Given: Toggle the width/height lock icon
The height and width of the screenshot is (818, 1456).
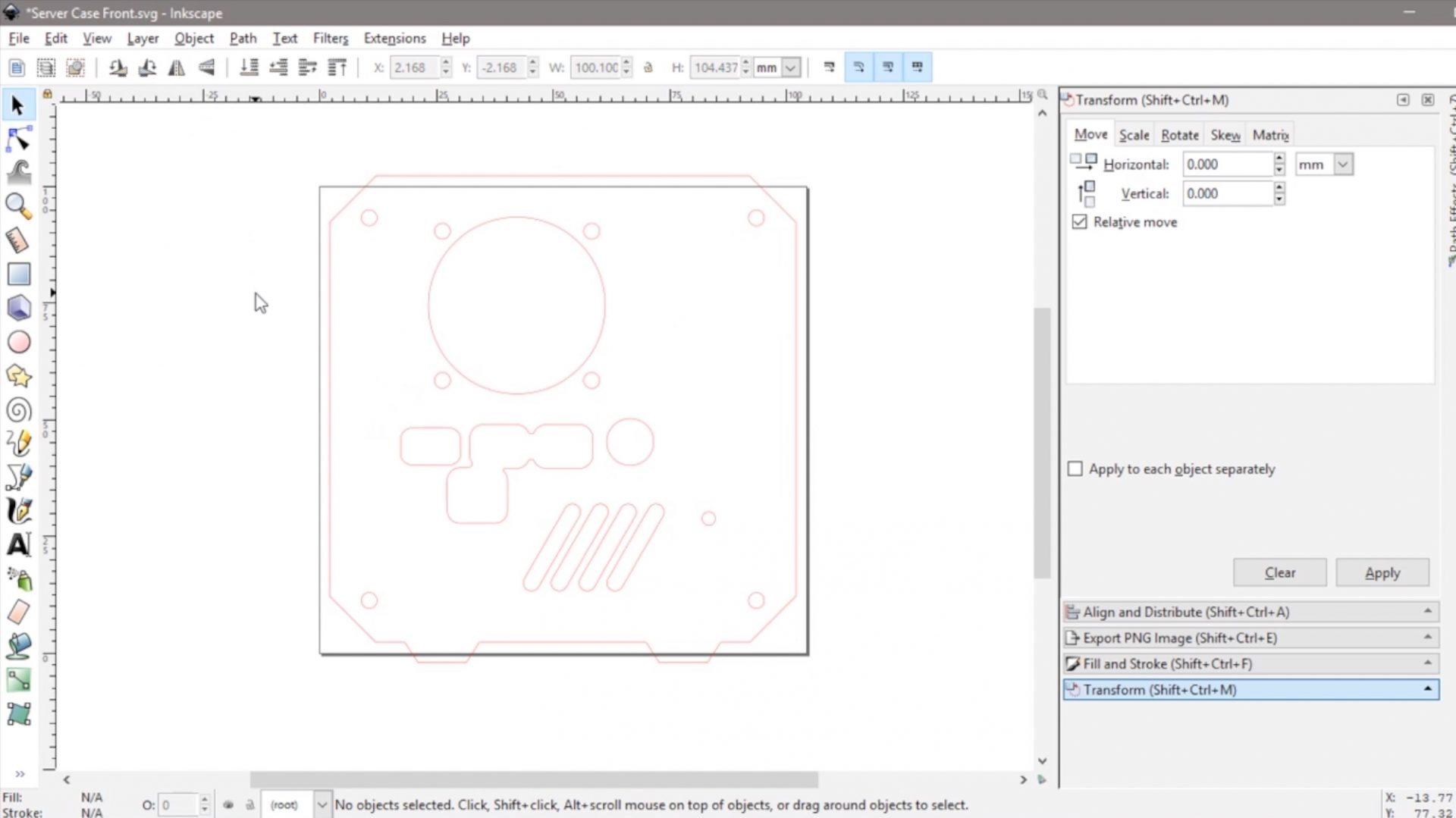Looking at the screenshot, I should tap(648, 67).
